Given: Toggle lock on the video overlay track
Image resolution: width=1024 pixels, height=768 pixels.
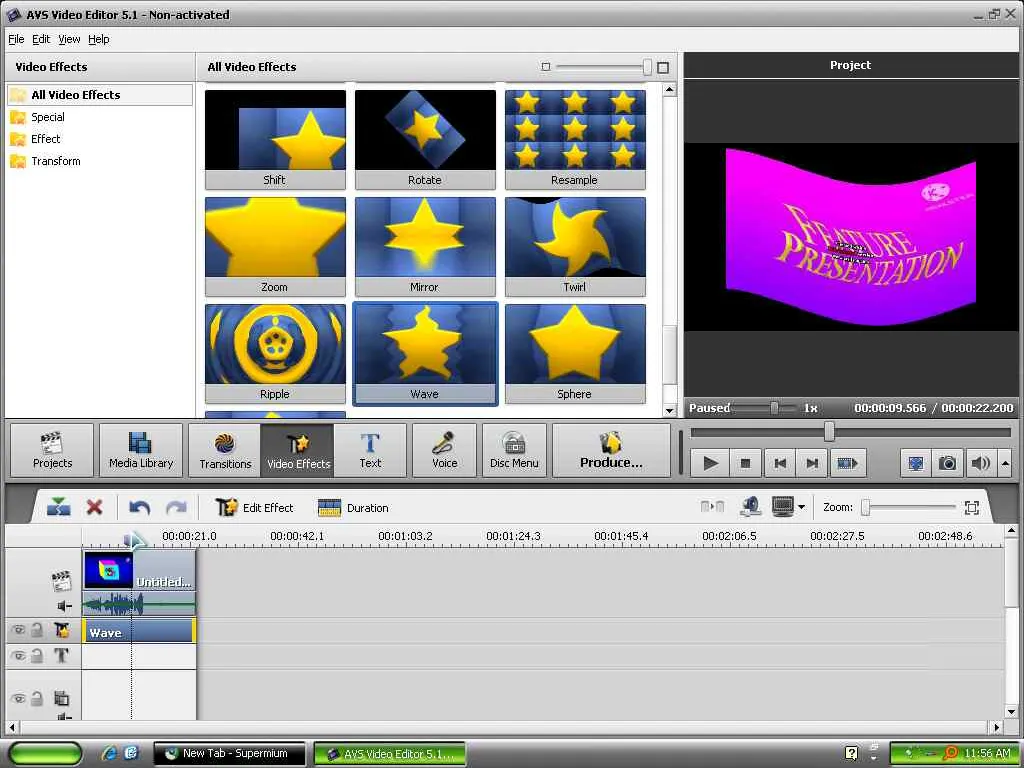Looking at the screenshot, I should (37, 699).
